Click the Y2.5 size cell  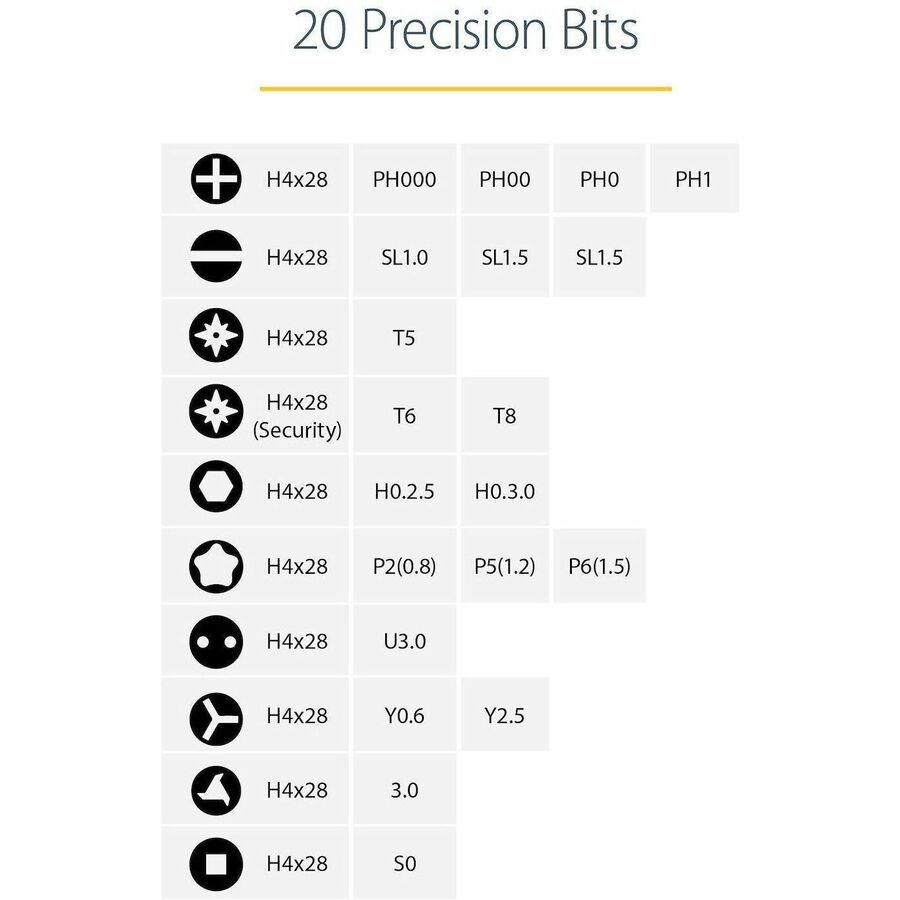click(x=504, y=716)
